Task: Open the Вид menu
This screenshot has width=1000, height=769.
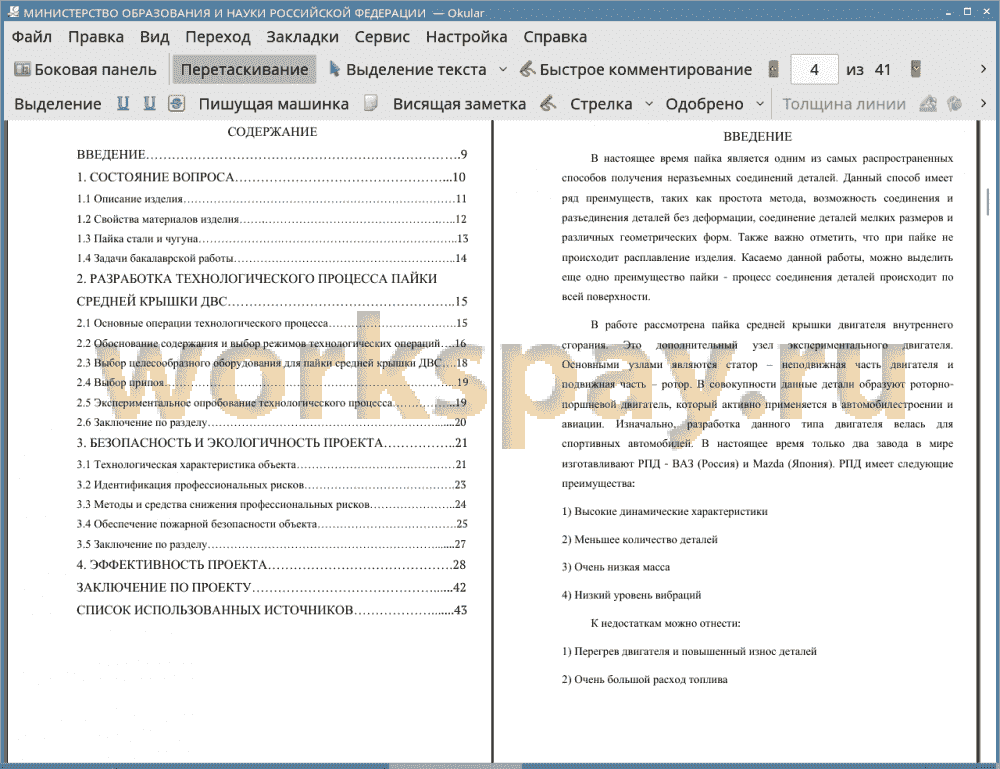Action: (x=154, y=37)
